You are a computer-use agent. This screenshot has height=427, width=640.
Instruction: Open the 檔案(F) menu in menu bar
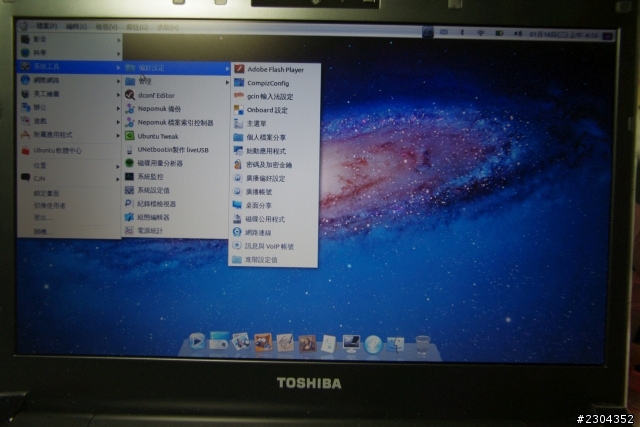click(47, 26)
